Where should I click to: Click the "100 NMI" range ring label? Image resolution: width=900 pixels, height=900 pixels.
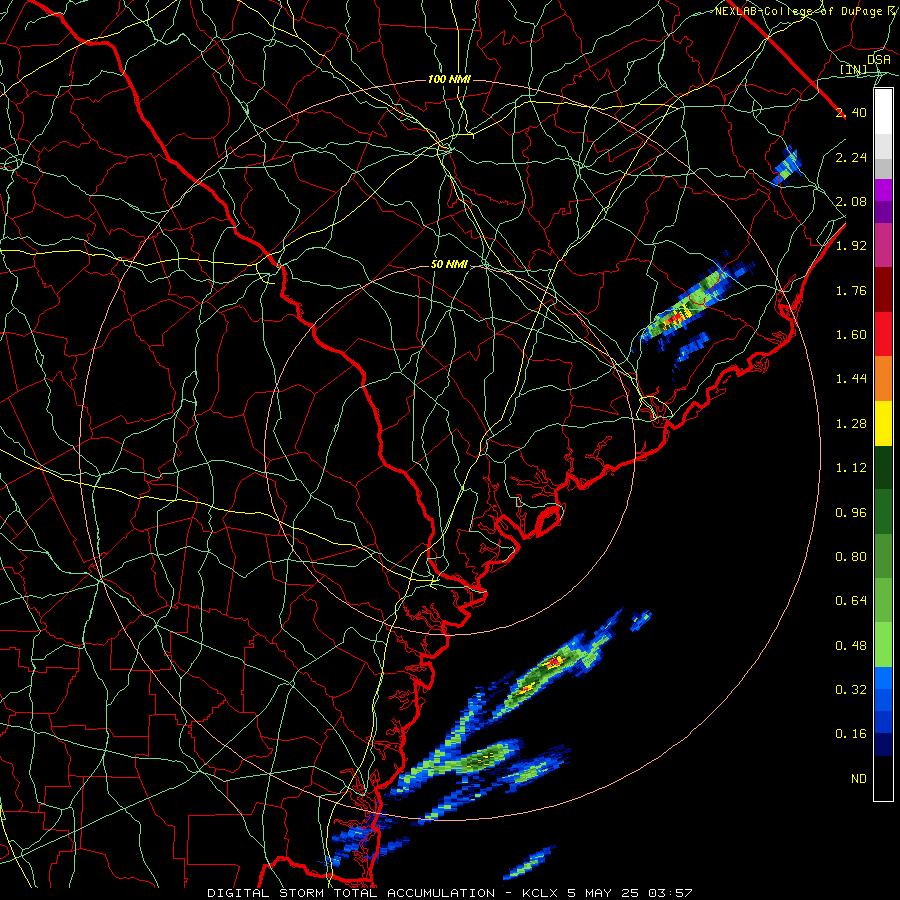[449, 79]
